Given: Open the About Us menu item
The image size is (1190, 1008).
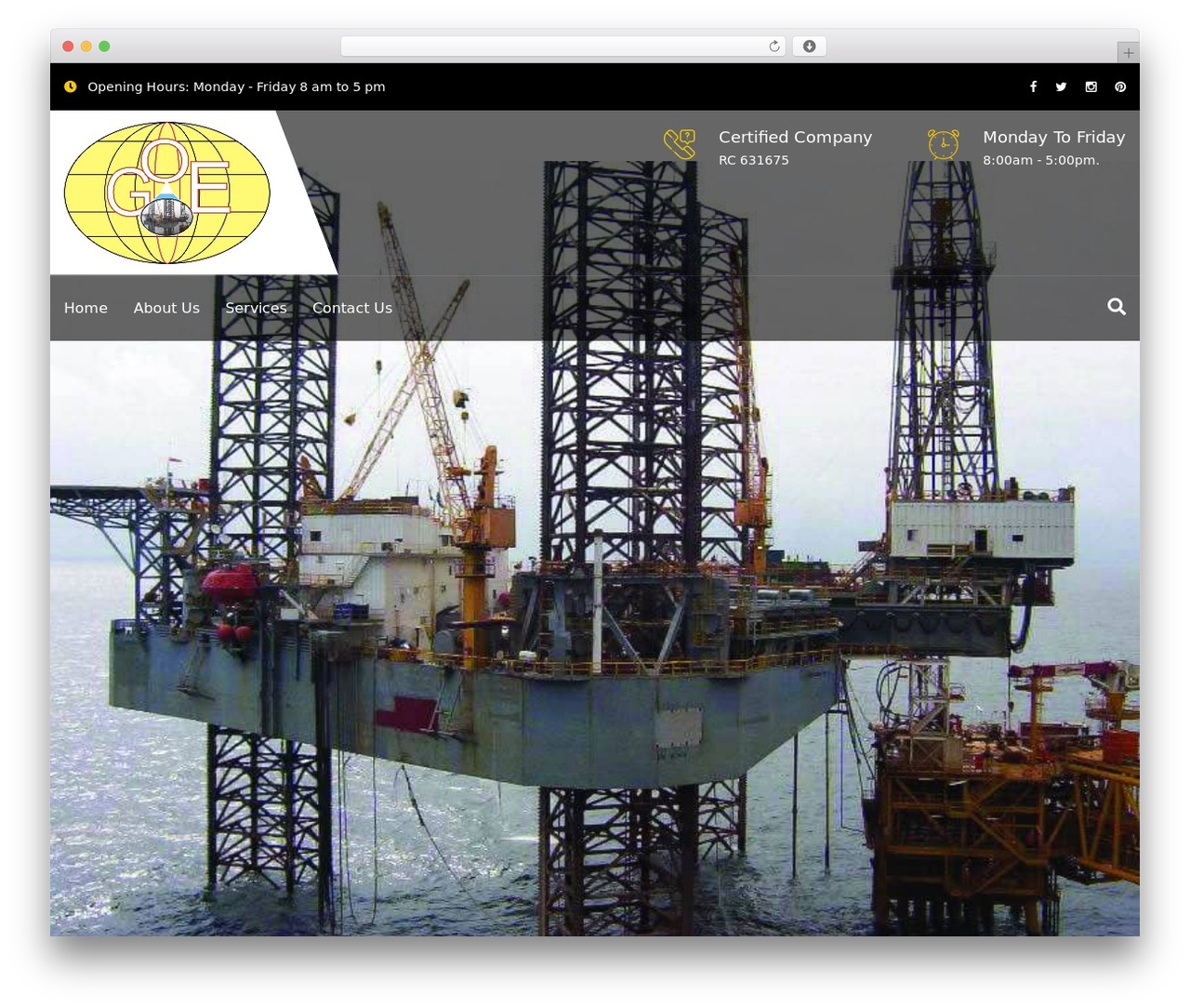Looking at the screenshot, I should click(166, 308).
